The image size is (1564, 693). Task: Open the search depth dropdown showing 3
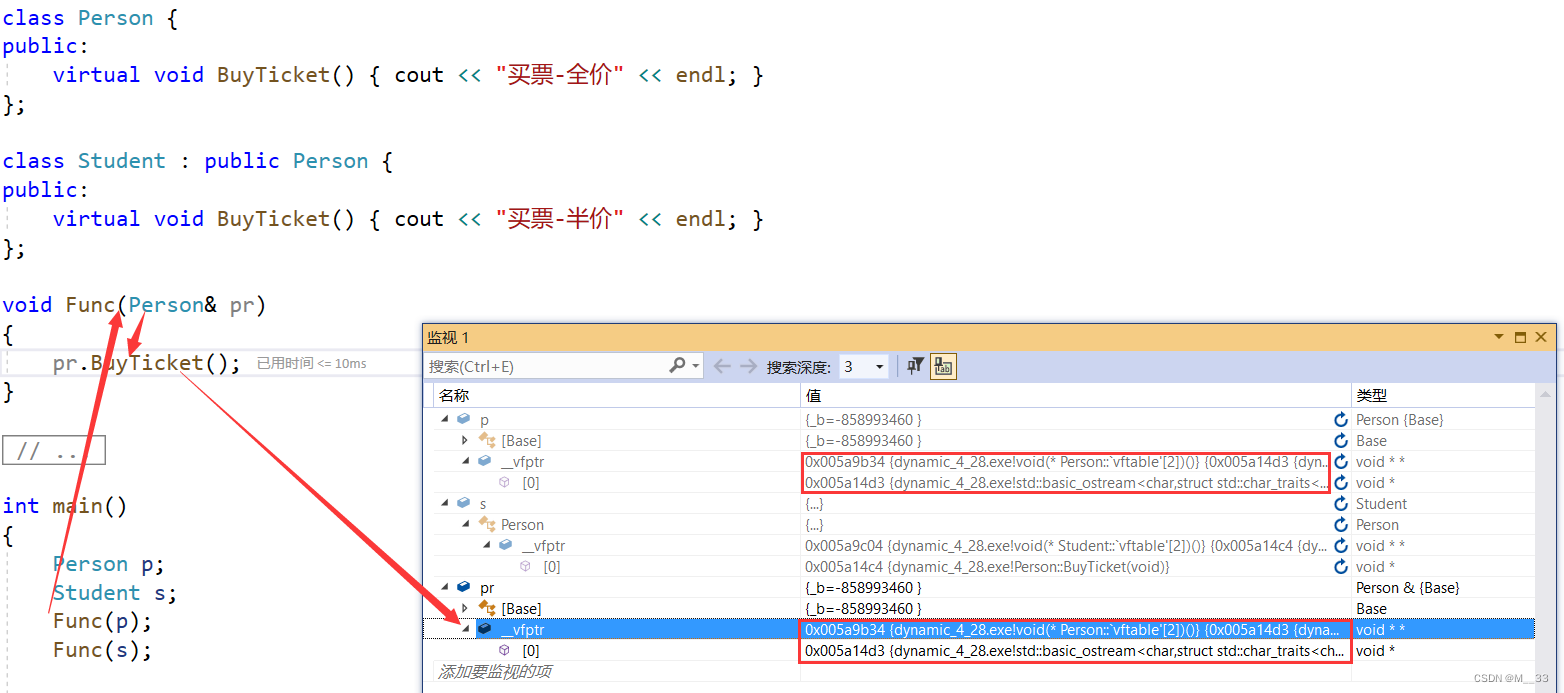coord(864,366)
